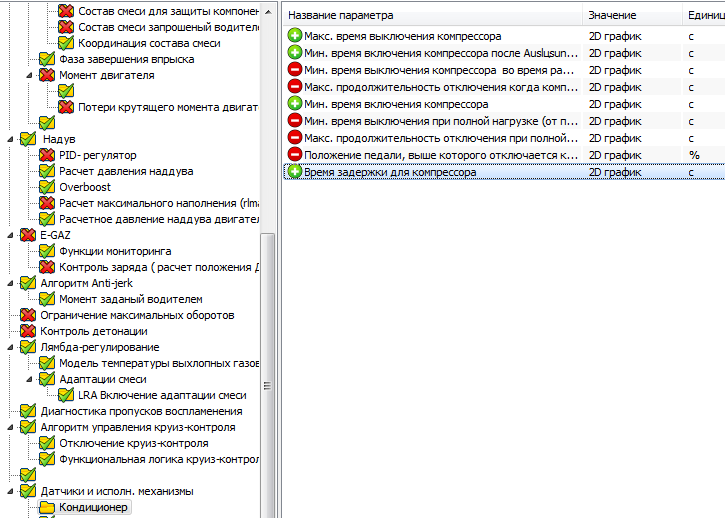Toggle the PID-регулятор status checkbox
Screen dimensions: 725x518
pyautogui.click(x=47, y=155)
